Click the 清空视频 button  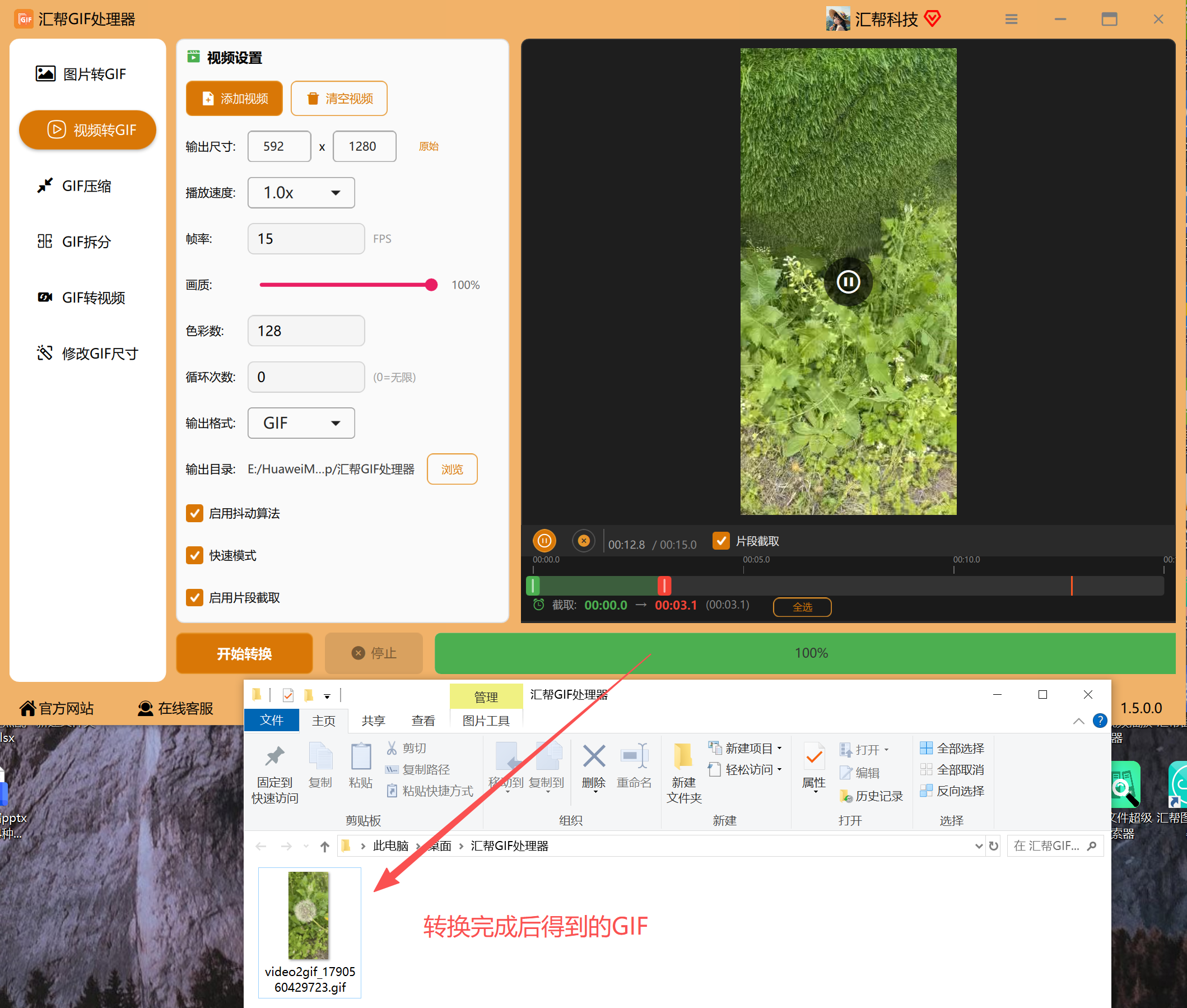pyautogui.click(x=339, y=98)
